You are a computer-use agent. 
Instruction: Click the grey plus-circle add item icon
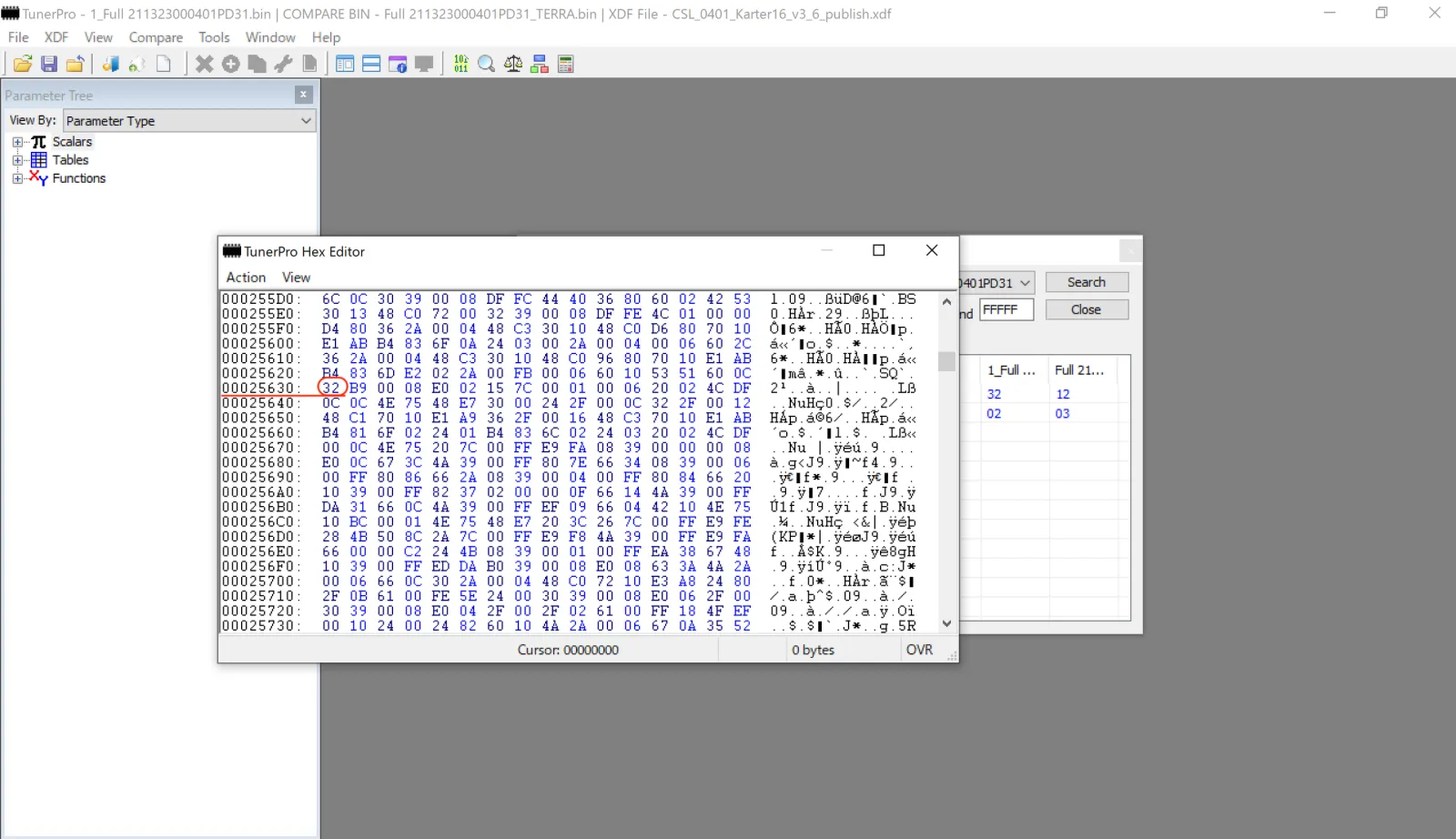tap(231, 64)
